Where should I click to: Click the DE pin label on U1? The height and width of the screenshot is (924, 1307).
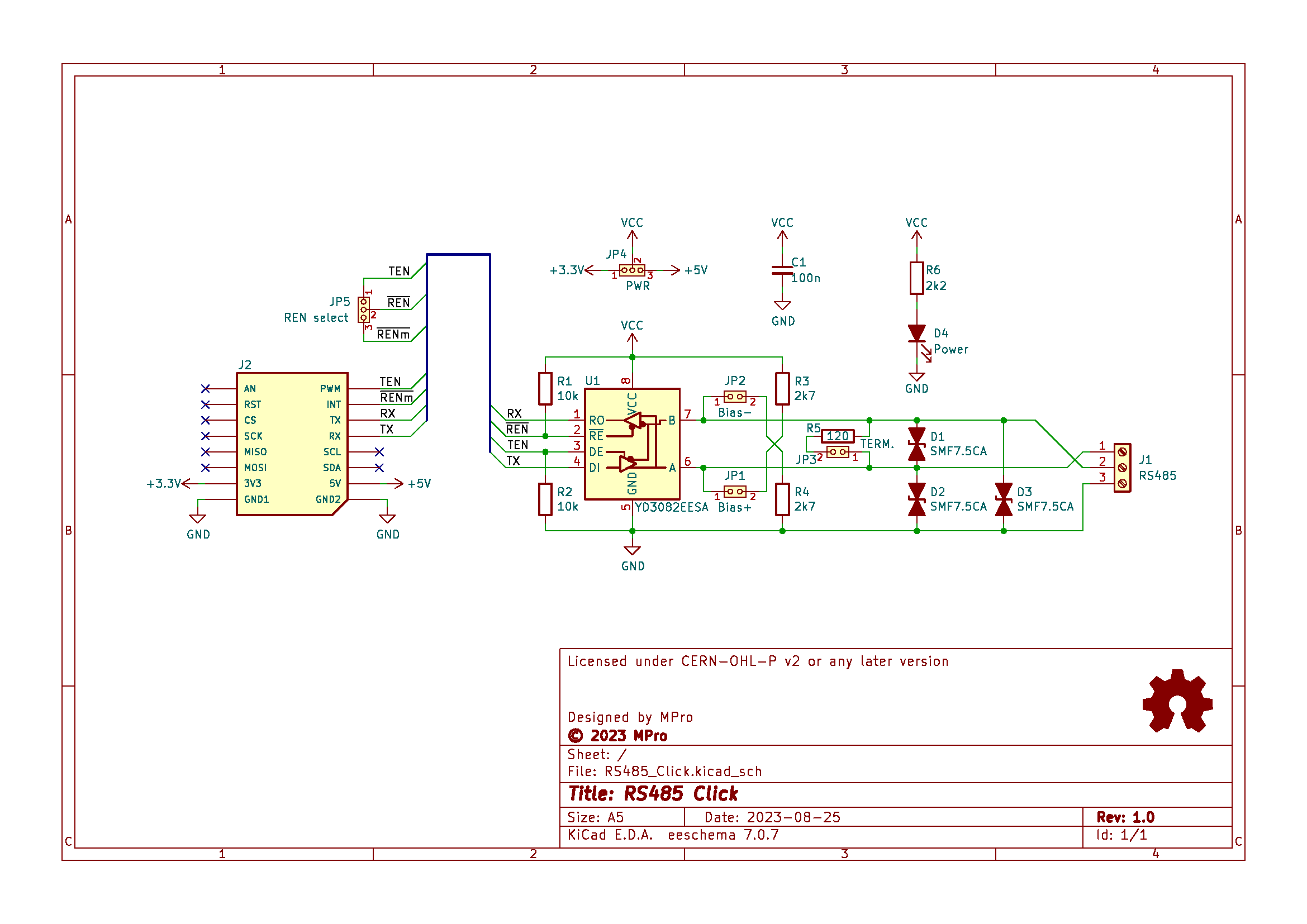(x=596, y=452)
